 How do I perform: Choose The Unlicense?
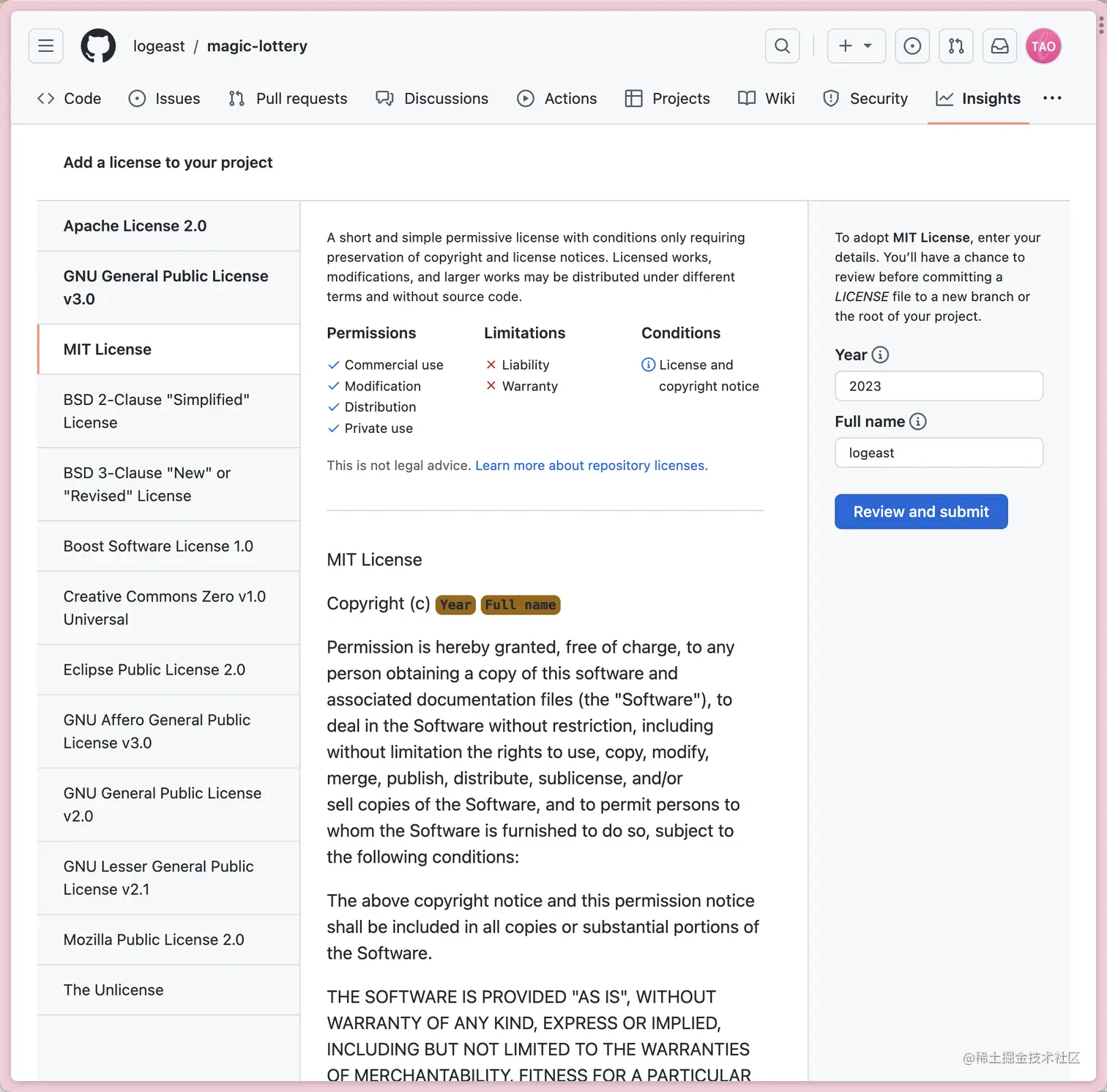[168, 990]
